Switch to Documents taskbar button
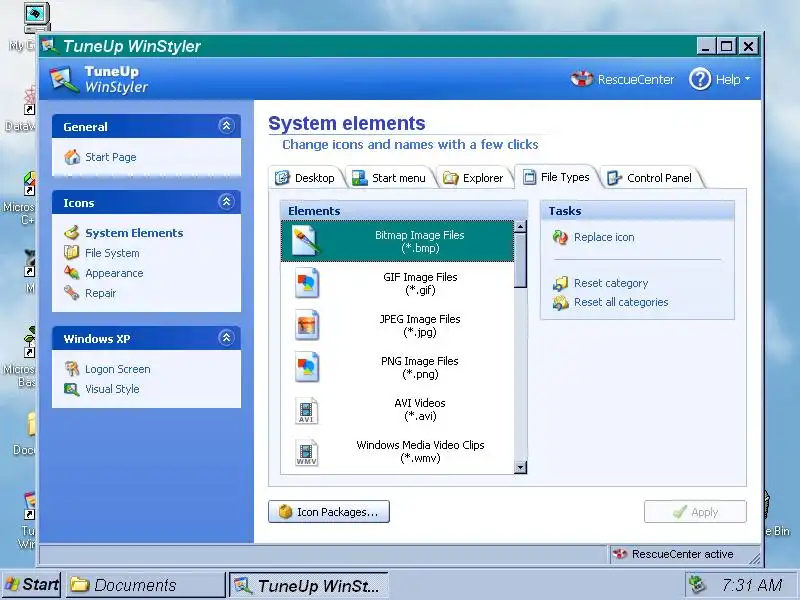 (x=145, y=585)
